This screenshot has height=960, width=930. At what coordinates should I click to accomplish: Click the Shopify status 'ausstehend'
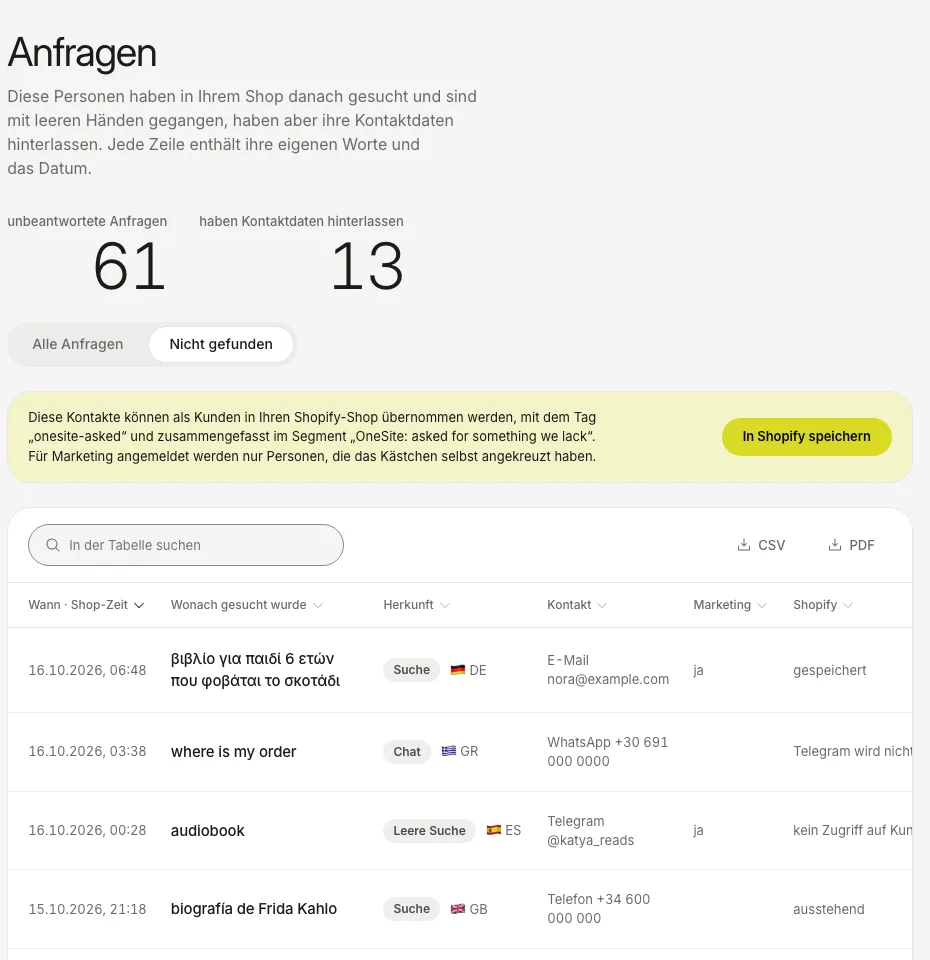[829, 909]
